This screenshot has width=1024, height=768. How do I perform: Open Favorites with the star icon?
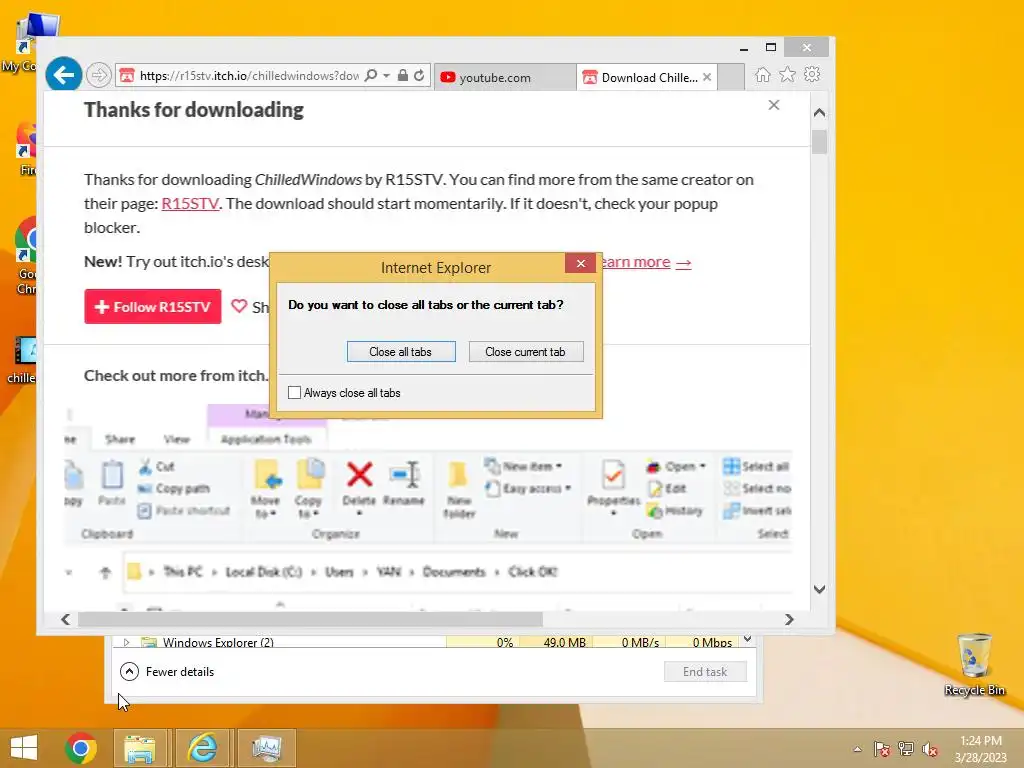(x=788, y=74)
